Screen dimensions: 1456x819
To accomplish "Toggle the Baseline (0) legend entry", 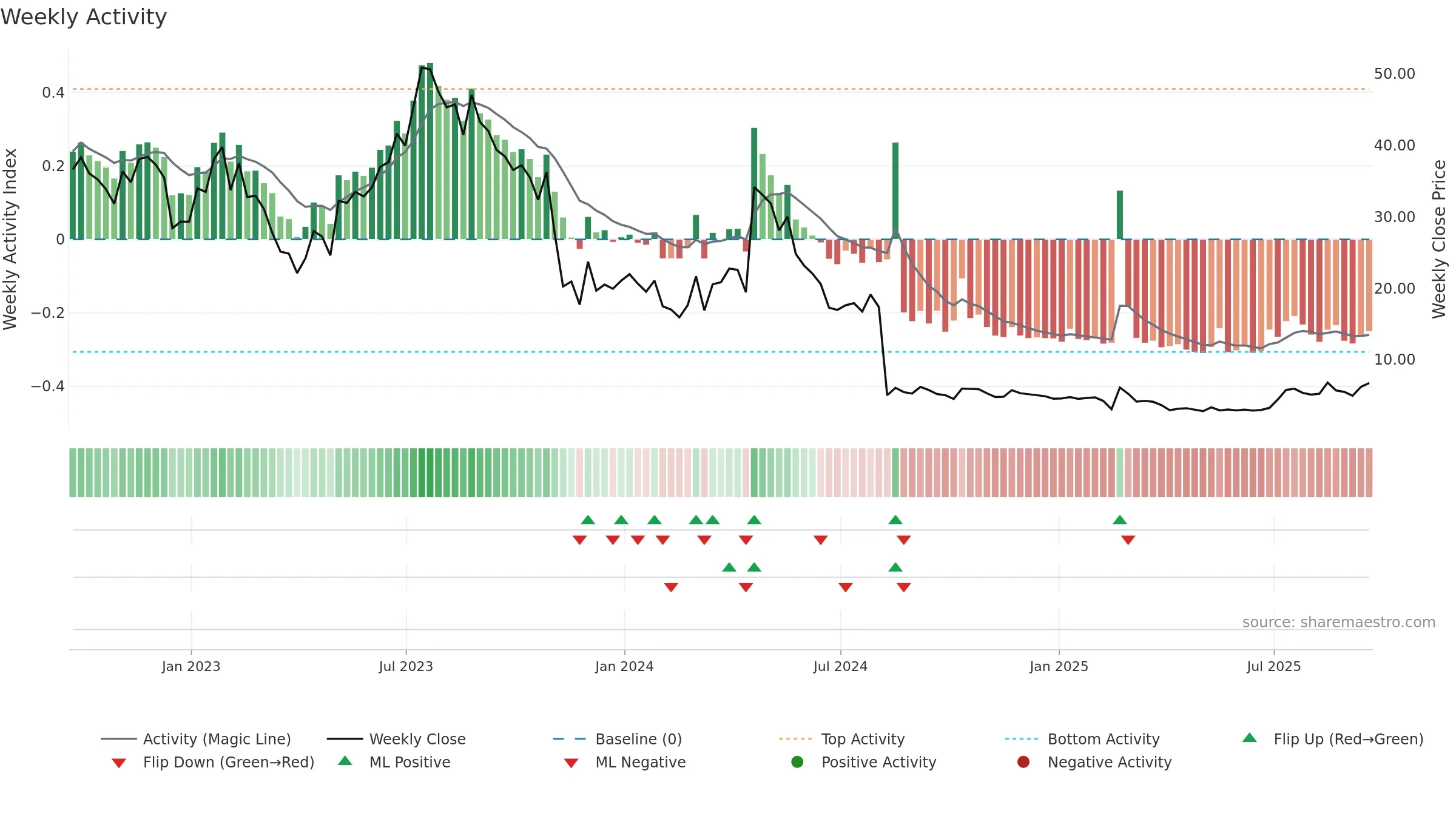I will click(618, 739).
